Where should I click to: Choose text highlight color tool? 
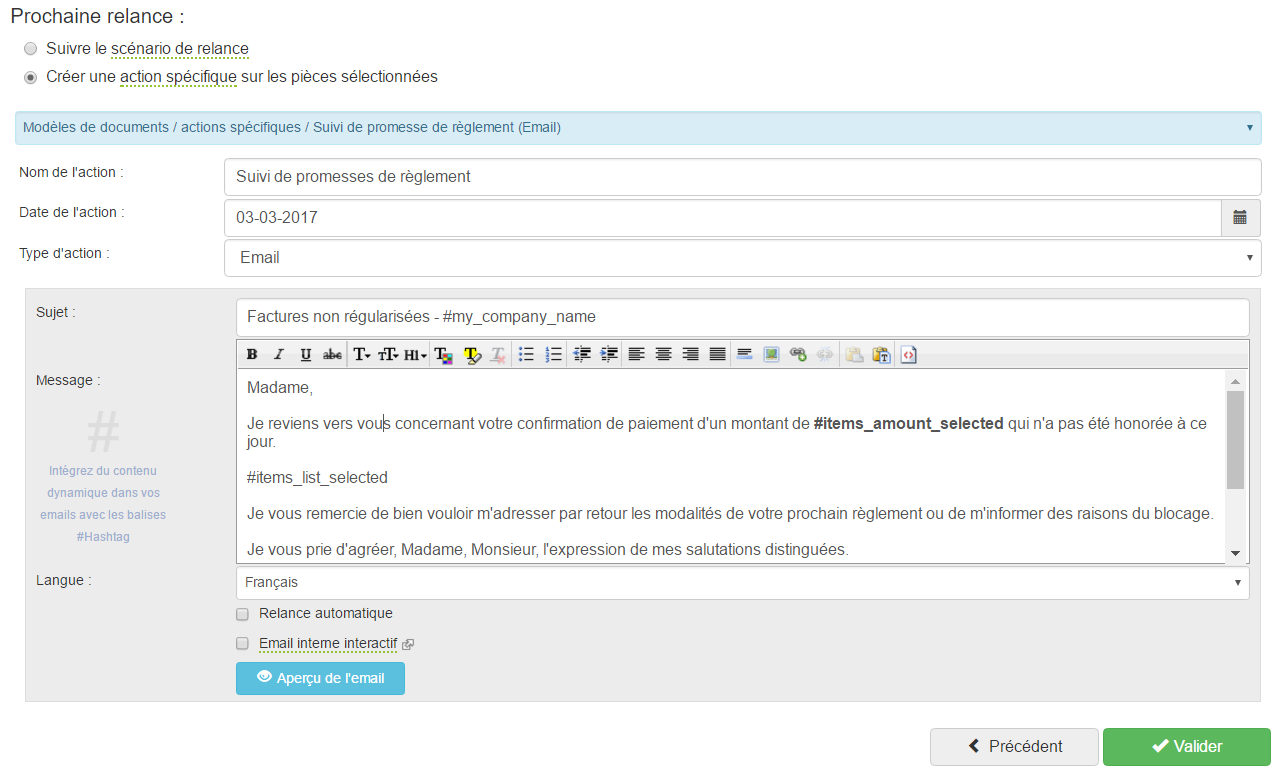472,354
